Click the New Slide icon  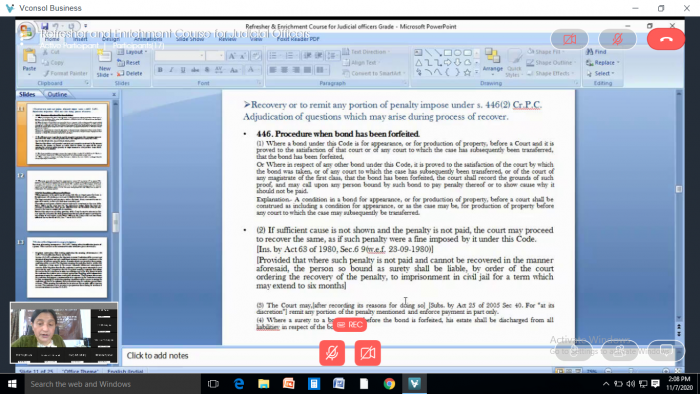click(x=104, y=56)
